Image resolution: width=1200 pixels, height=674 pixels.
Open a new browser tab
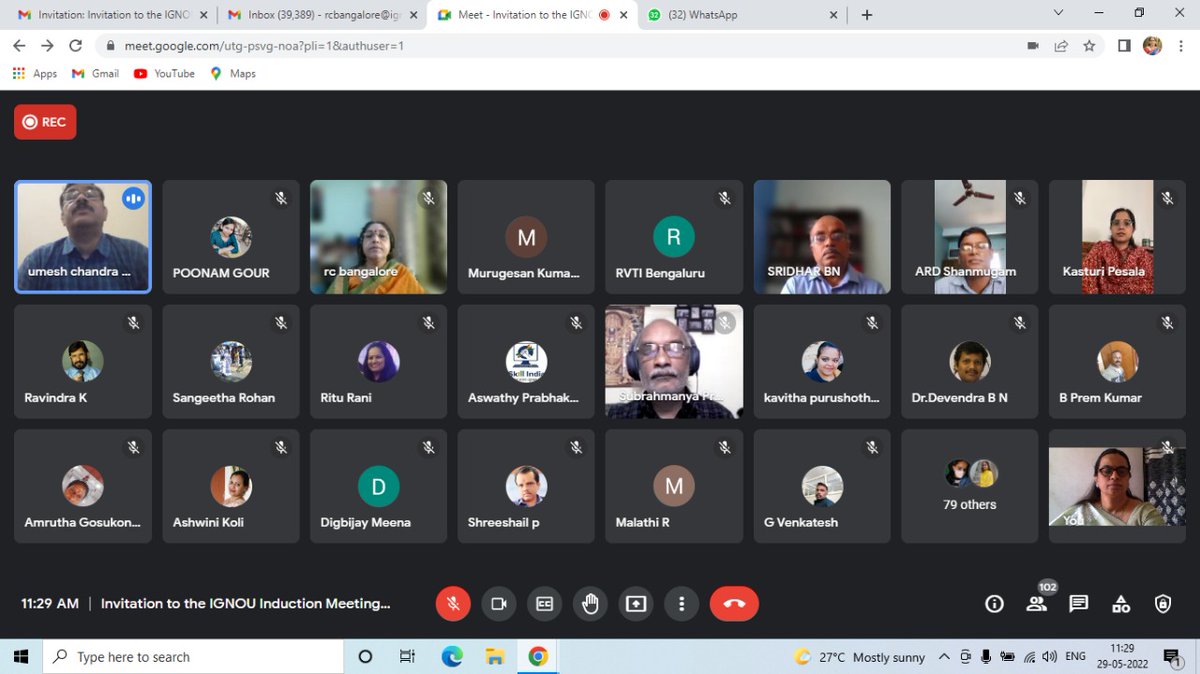866,15
